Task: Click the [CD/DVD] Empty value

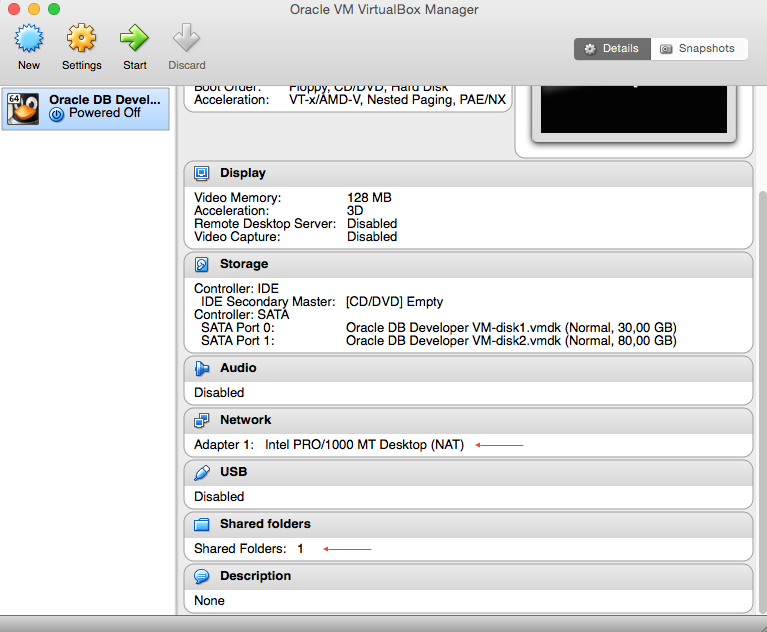Action: click(x=394, y=302)
